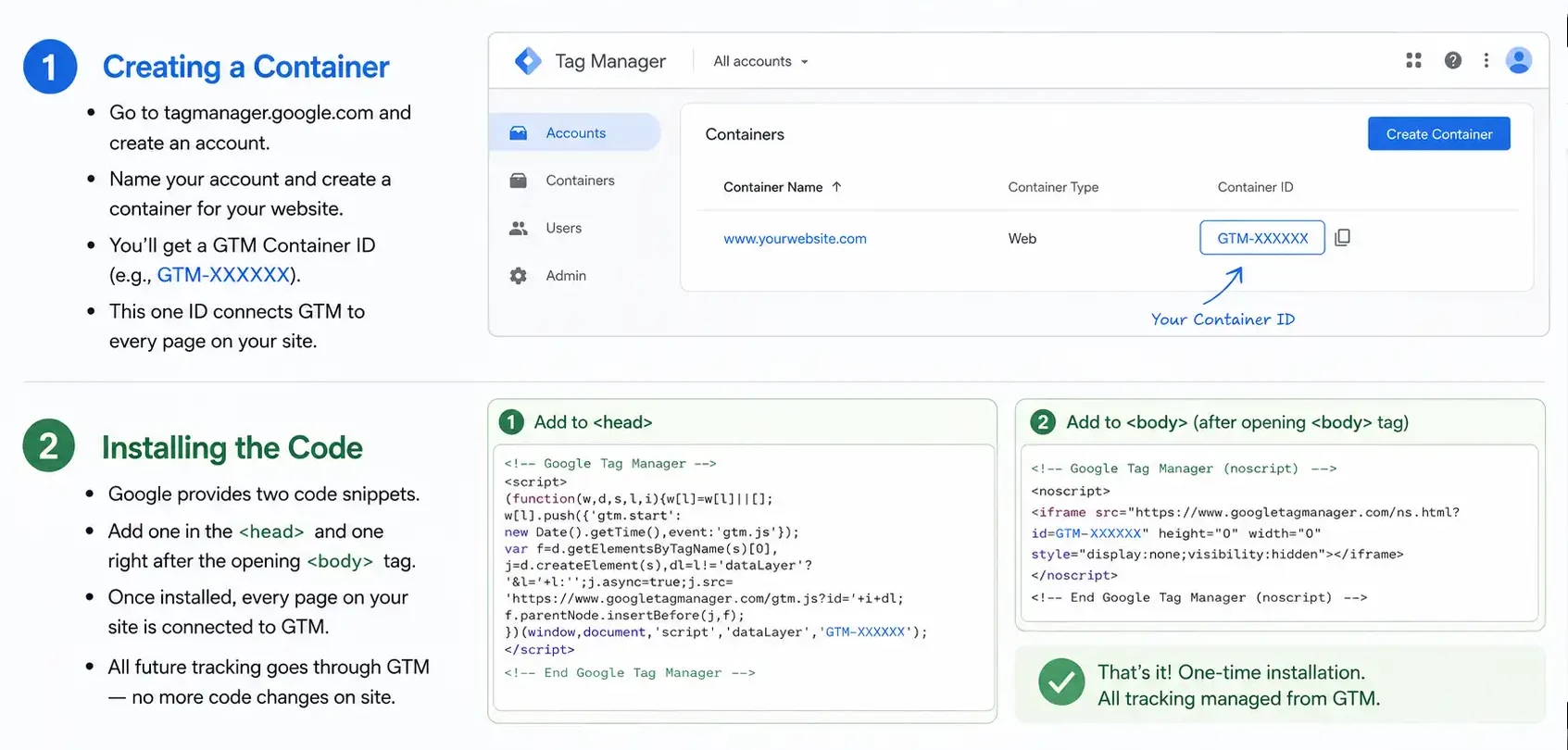This screenshot has width=1568, height=750.
Task: Click the Accounts sidebar icon
Action: [x=519, y=133]
